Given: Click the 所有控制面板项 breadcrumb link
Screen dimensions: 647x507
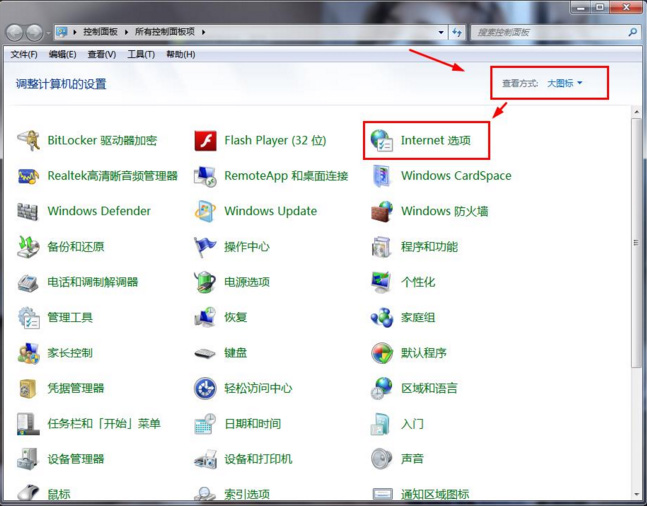Looking at the screenshot, I should tap(165, 32).
